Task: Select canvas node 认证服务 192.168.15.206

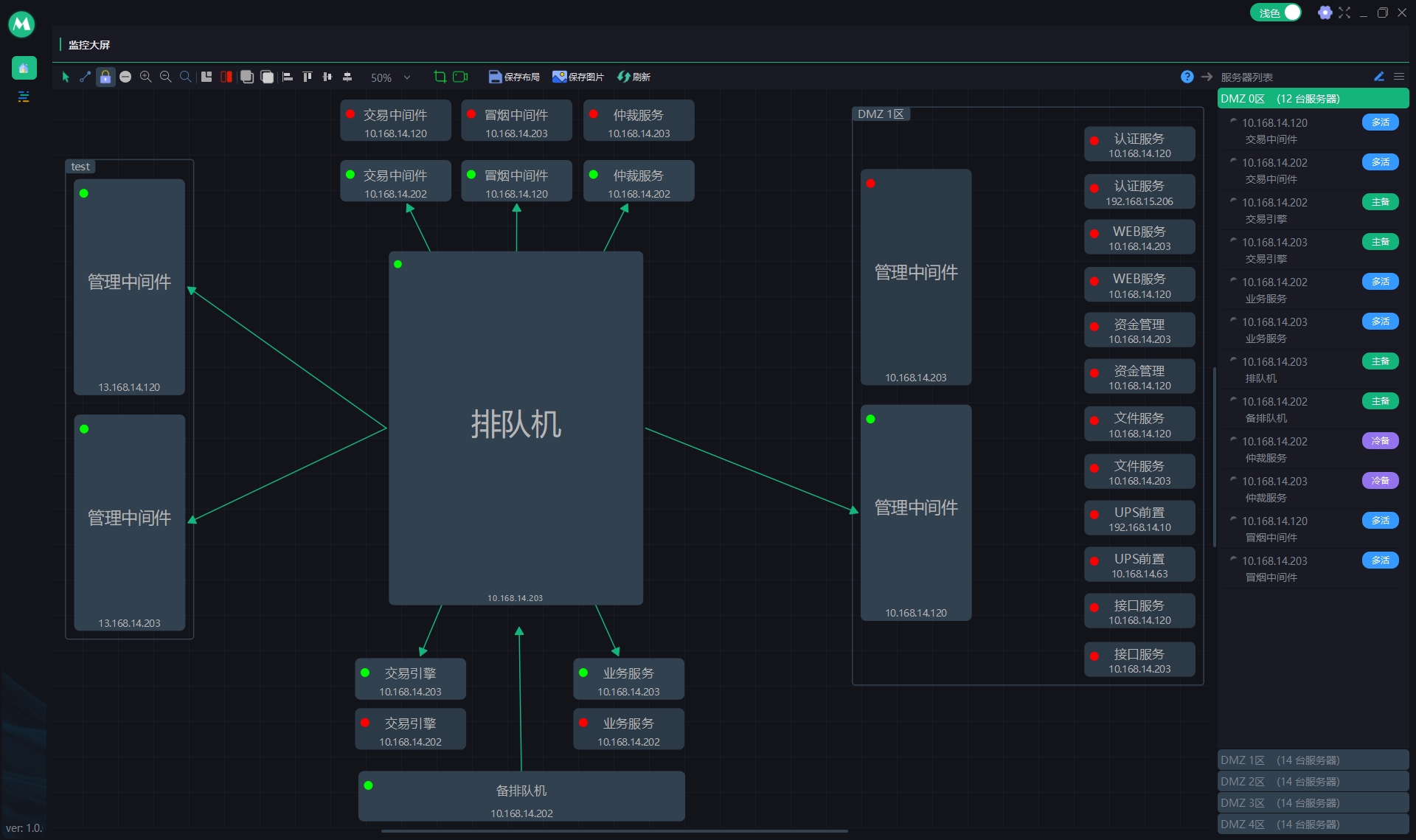Action: (x=1139, y=192)
